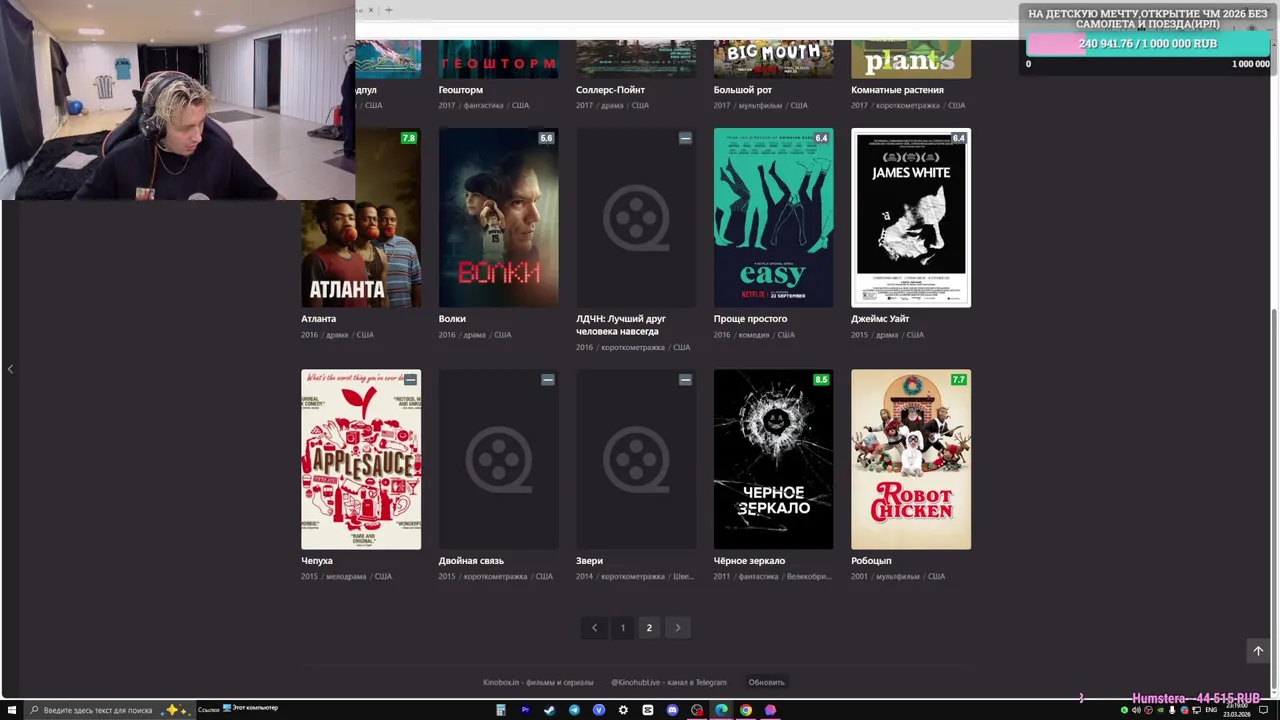Go to next page arrow in pagination
This screenshot has width=1280, height=720.
[677, 628]
